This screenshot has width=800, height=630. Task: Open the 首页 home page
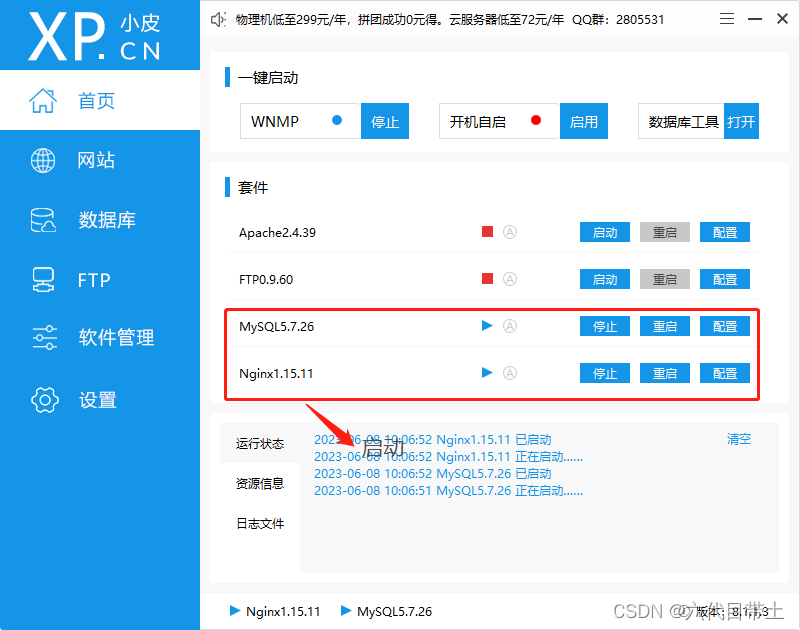point(99,100)
